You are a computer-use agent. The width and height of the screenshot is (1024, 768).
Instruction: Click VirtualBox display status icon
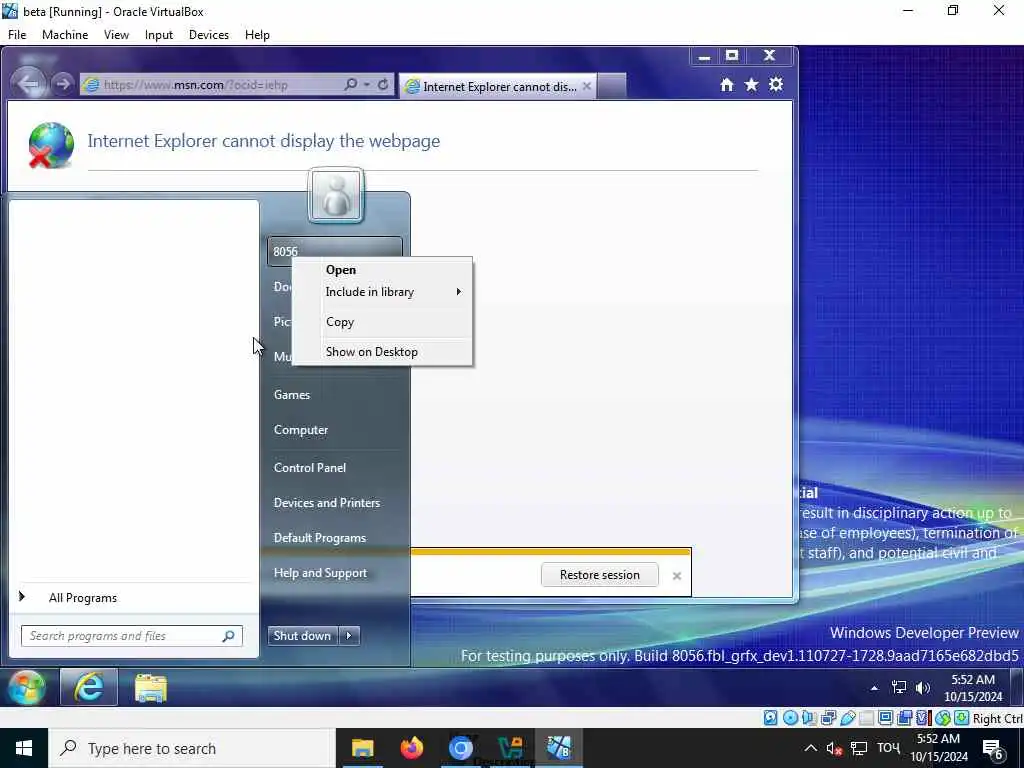coord(886,718)
